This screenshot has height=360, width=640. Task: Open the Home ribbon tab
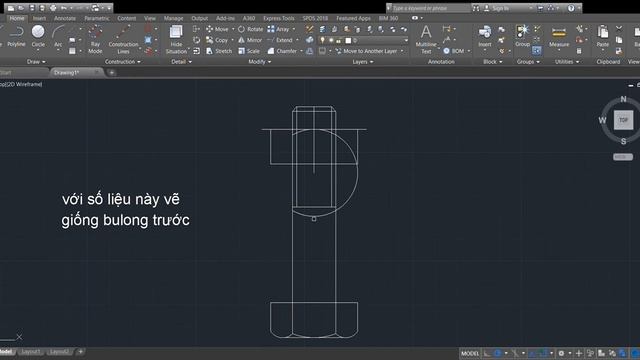pos(17,18)
